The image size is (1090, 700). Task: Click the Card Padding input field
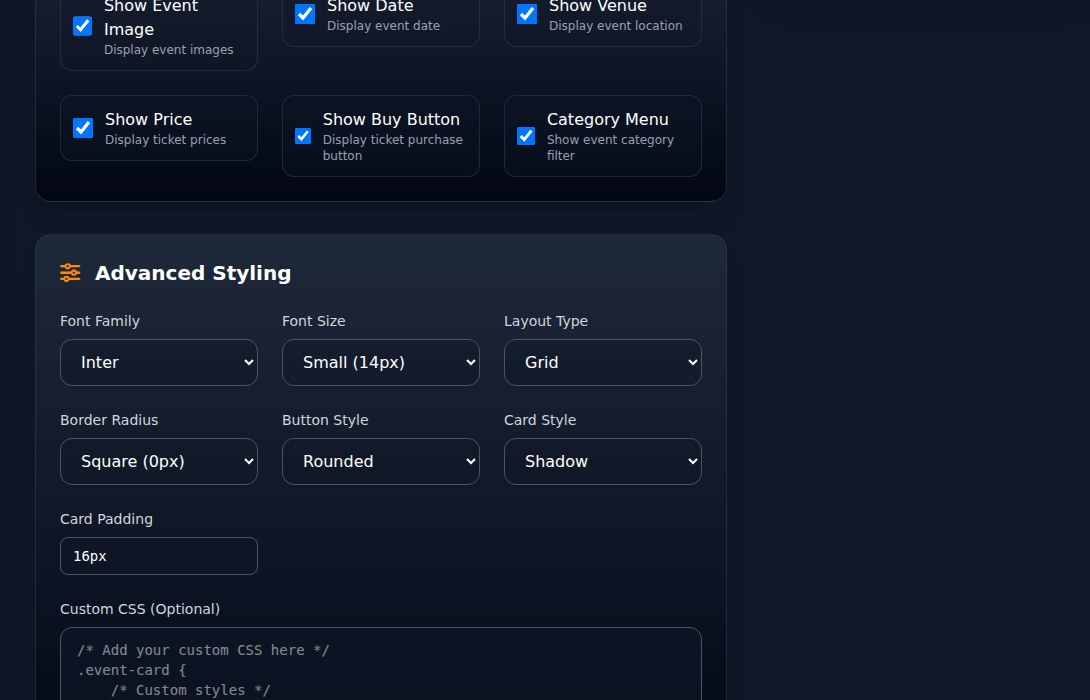(x=158, y=555)
